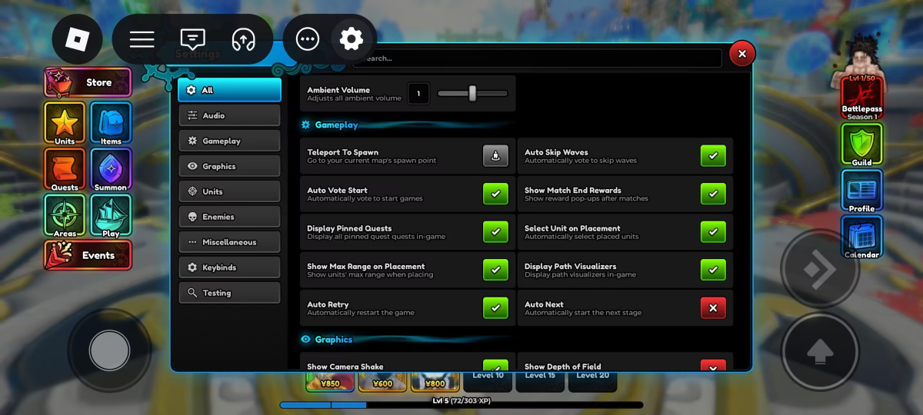Viewport: 923px width, 415px height.
Task: Open the Battlepass Season 1 icon
Action: coord(862,97)
